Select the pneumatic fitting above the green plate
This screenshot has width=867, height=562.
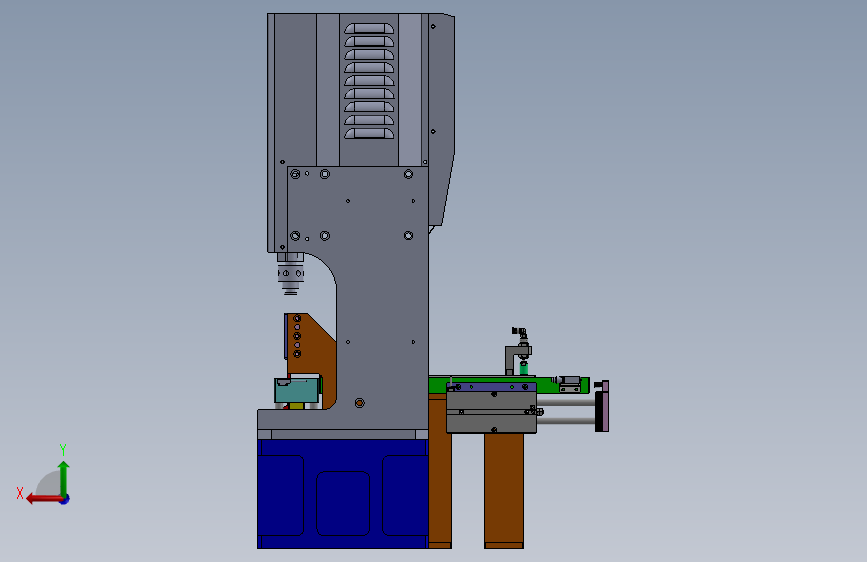(x=520, y=351)
